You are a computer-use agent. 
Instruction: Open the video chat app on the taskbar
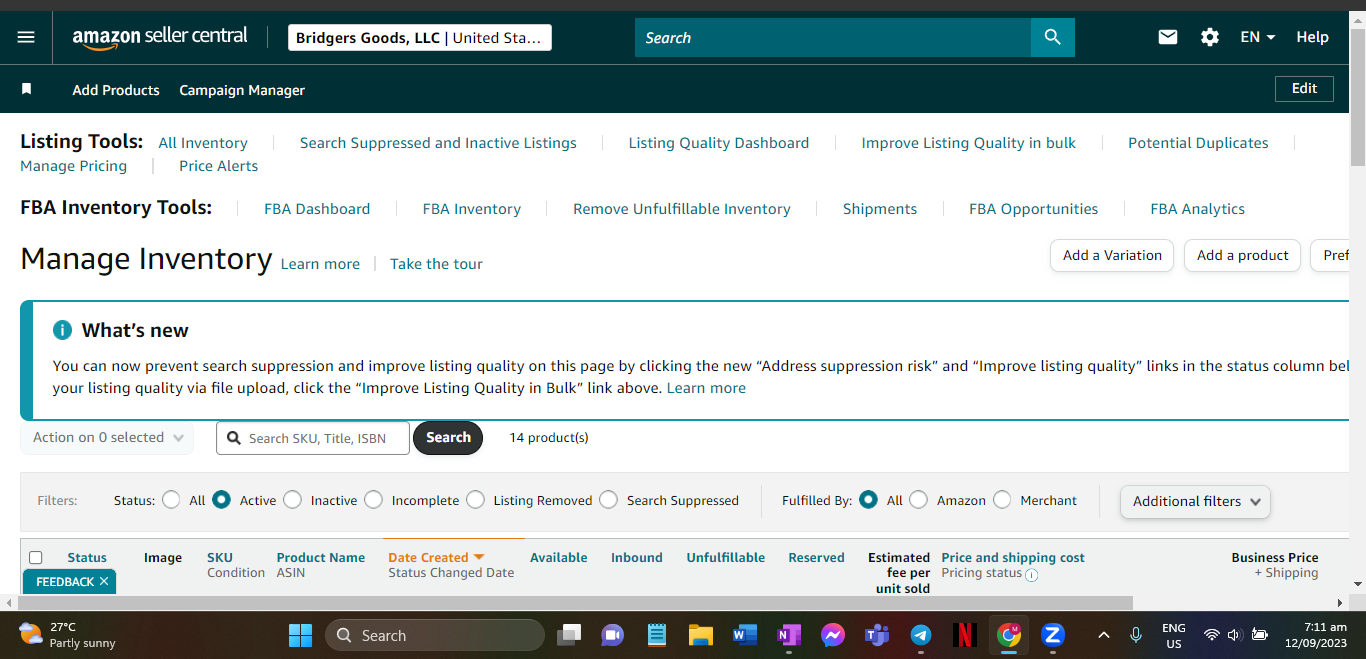(613, 635)
